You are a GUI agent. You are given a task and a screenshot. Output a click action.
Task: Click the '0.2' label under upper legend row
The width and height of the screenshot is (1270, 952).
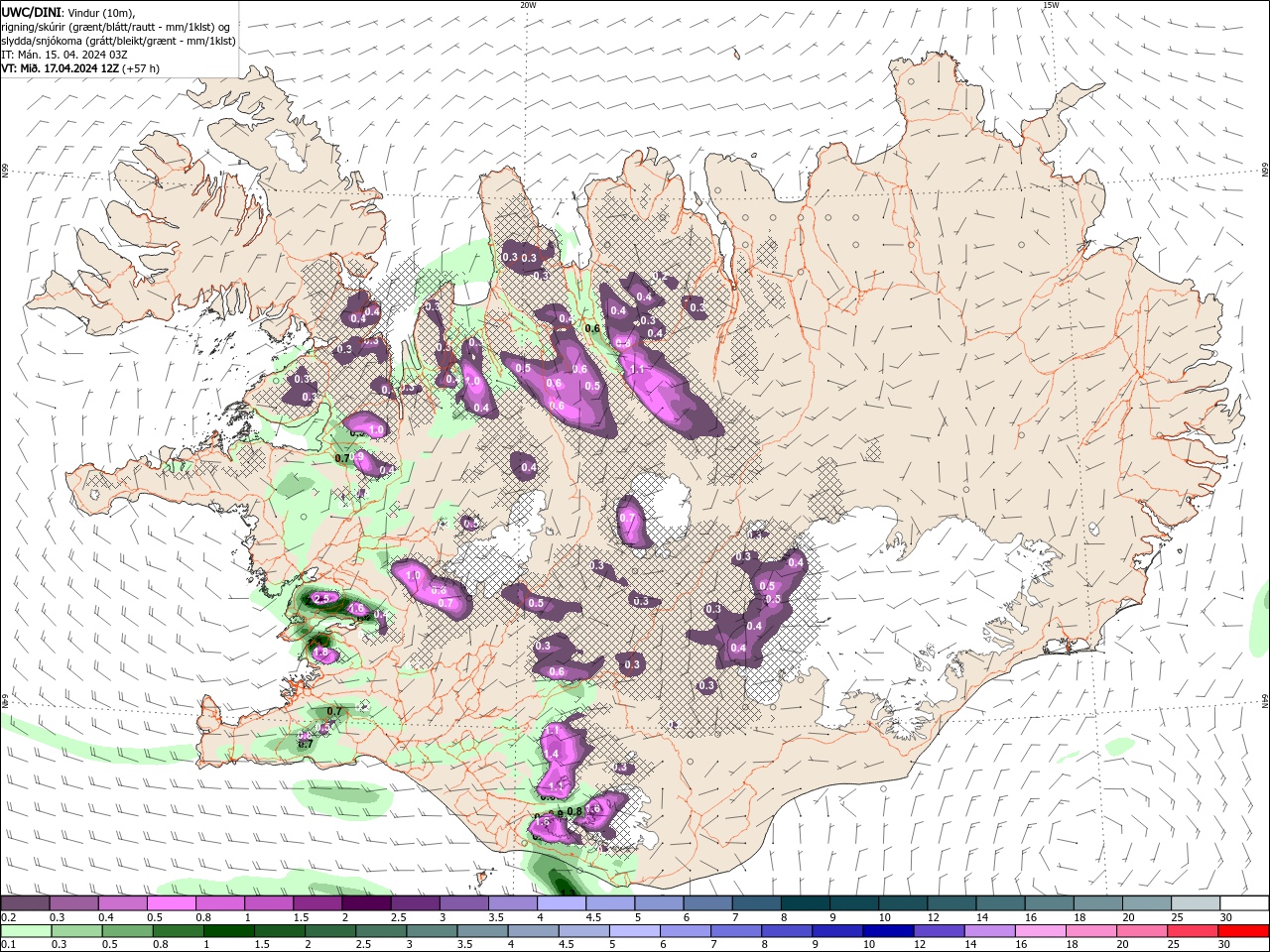pyautogui.click(x=8, y=917)
